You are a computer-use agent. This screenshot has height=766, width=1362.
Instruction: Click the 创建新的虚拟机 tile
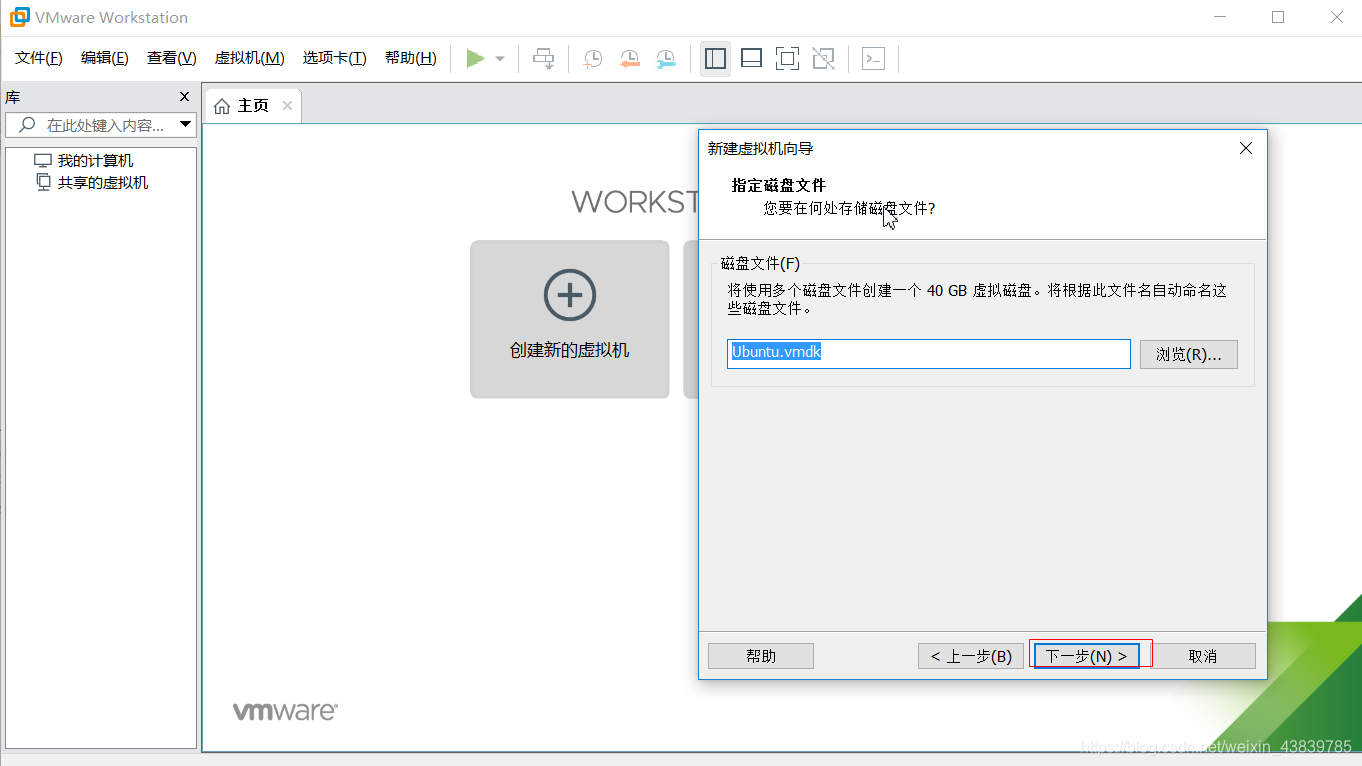(x=570, y=319)
